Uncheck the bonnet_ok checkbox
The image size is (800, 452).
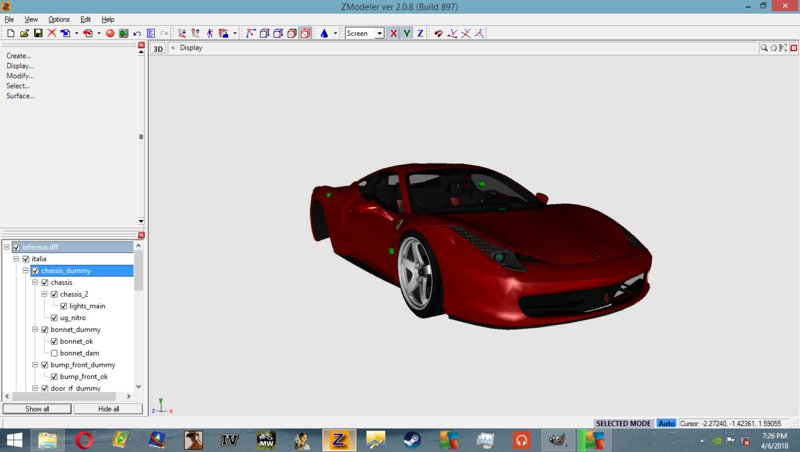coord(54,341)
